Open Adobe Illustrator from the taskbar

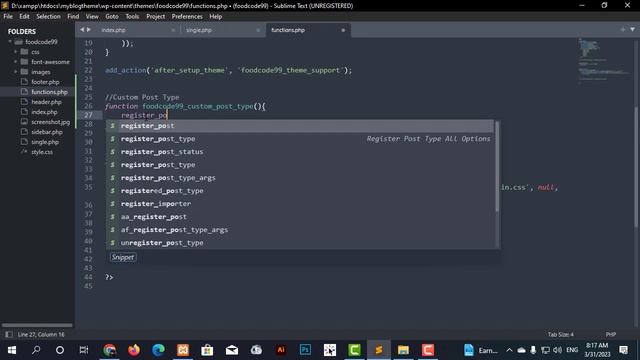pyautogui.click(x=281, y=350)
